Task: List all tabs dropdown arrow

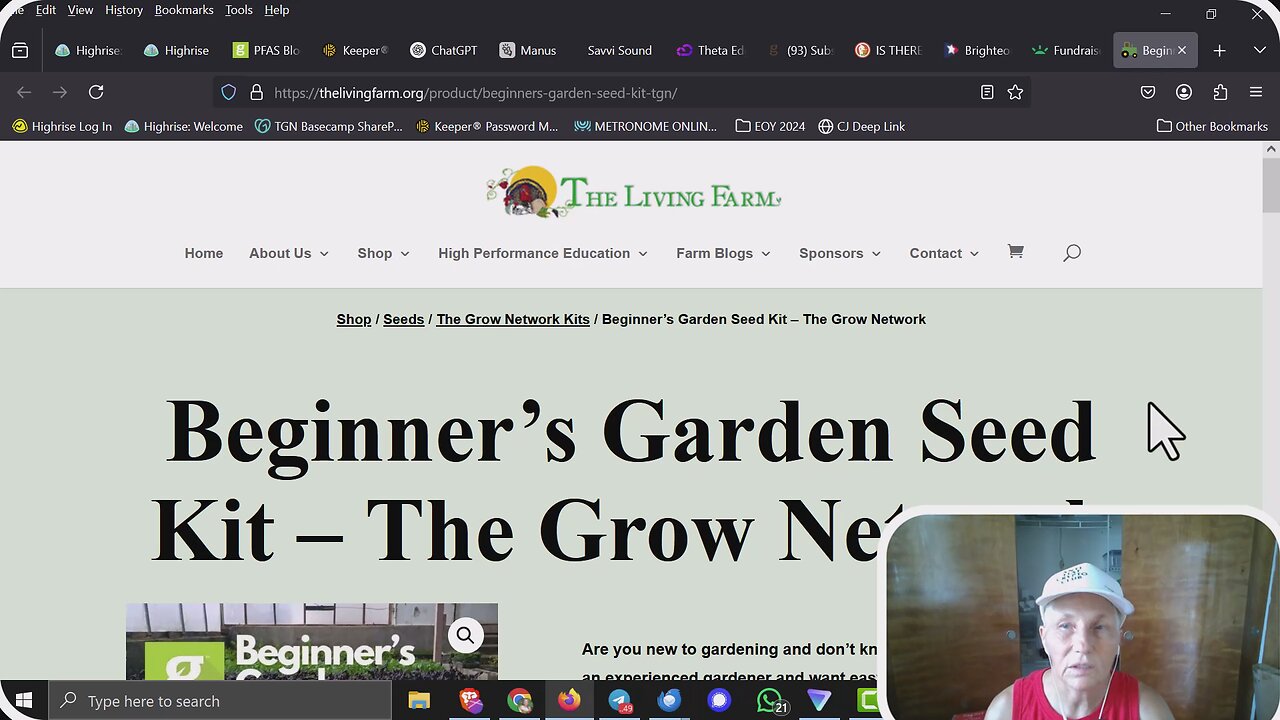Action: [x=1259, y=50]
